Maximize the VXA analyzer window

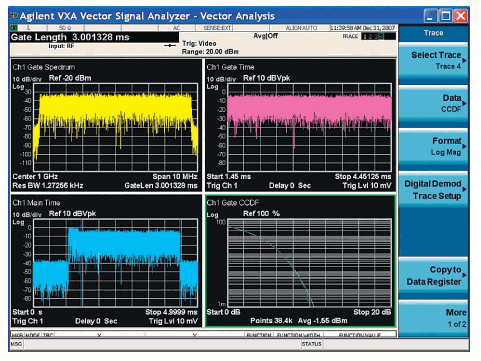pyautogui.click(x=446, y=16)
